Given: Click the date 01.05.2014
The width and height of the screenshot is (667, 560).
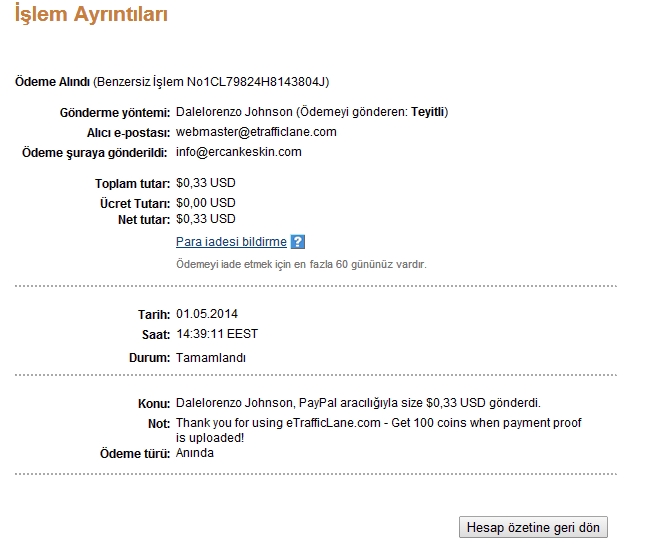Looking at the screenshot, I should click(x=207, y=314).
